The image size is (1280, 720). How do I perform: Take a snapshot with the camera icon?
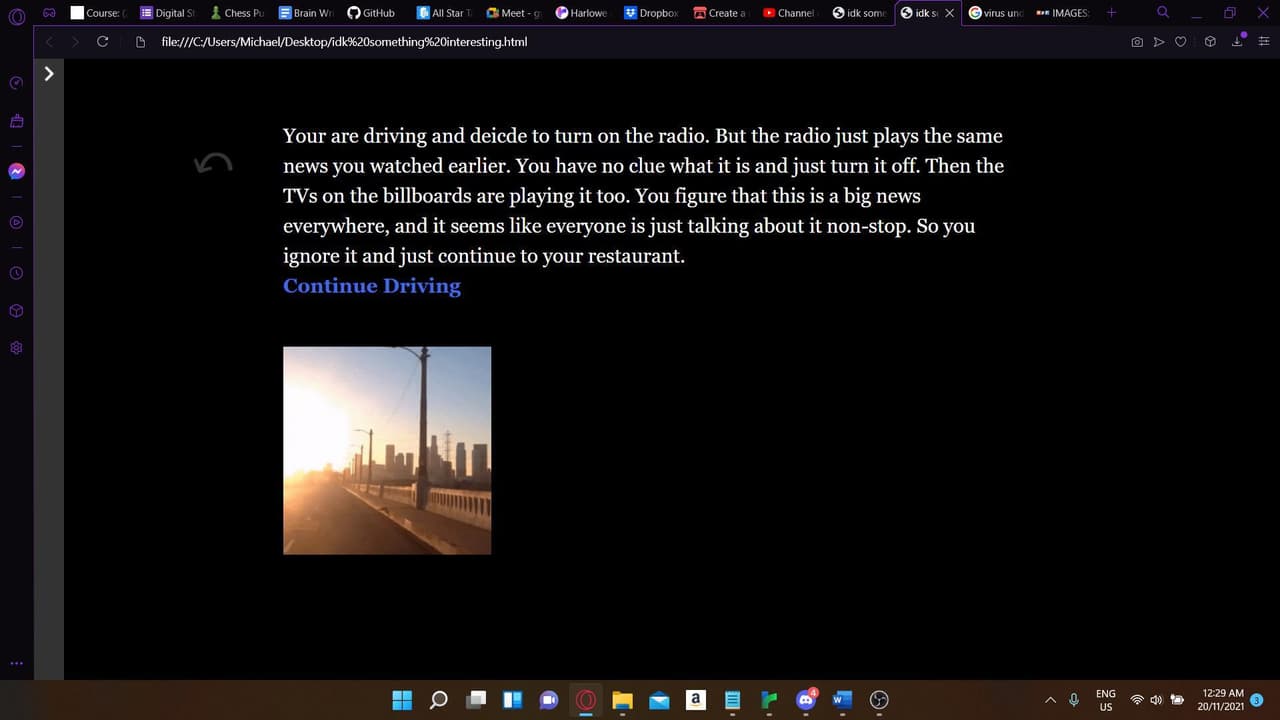[x=1137, y=42]
